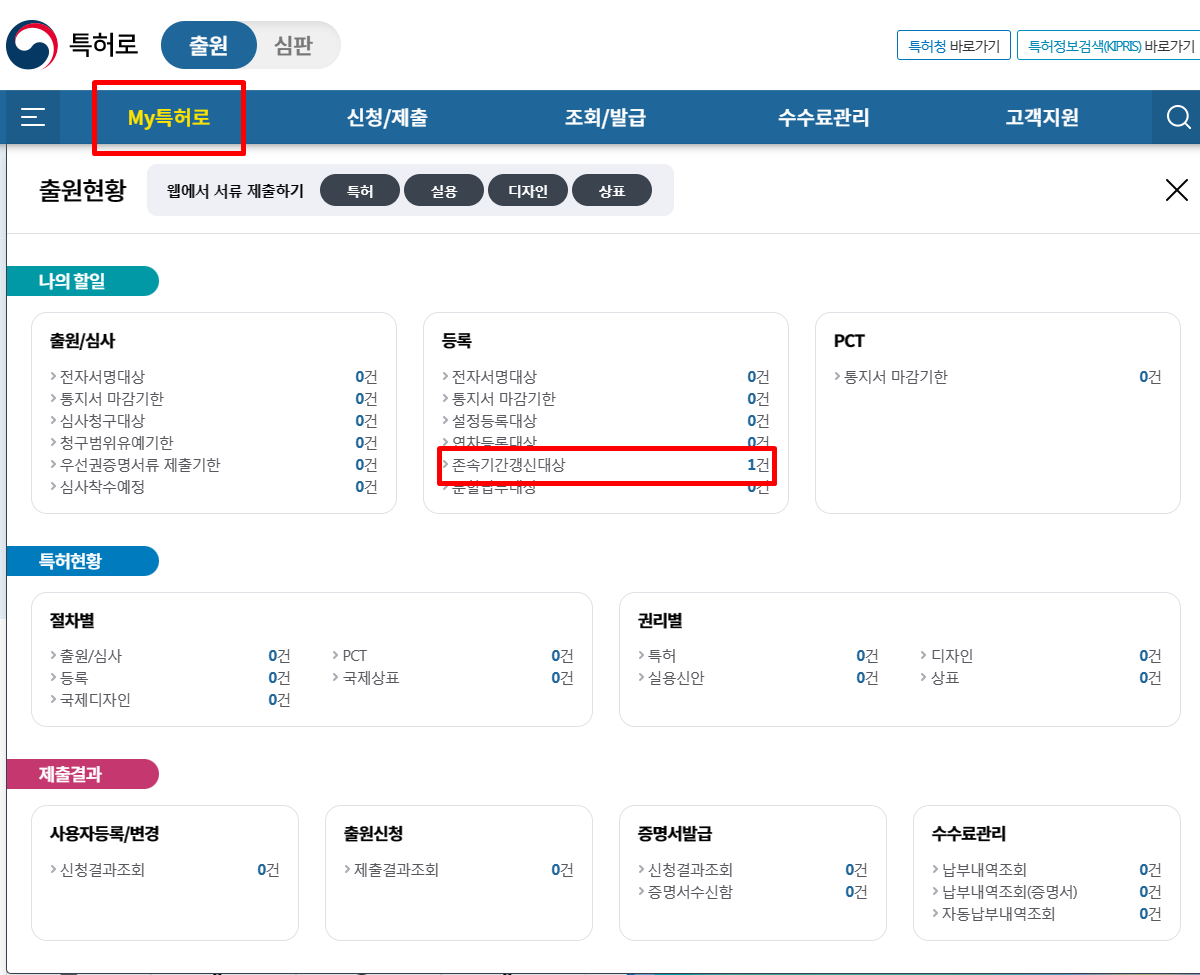Click the 특허현황 section label

[82, 561]
